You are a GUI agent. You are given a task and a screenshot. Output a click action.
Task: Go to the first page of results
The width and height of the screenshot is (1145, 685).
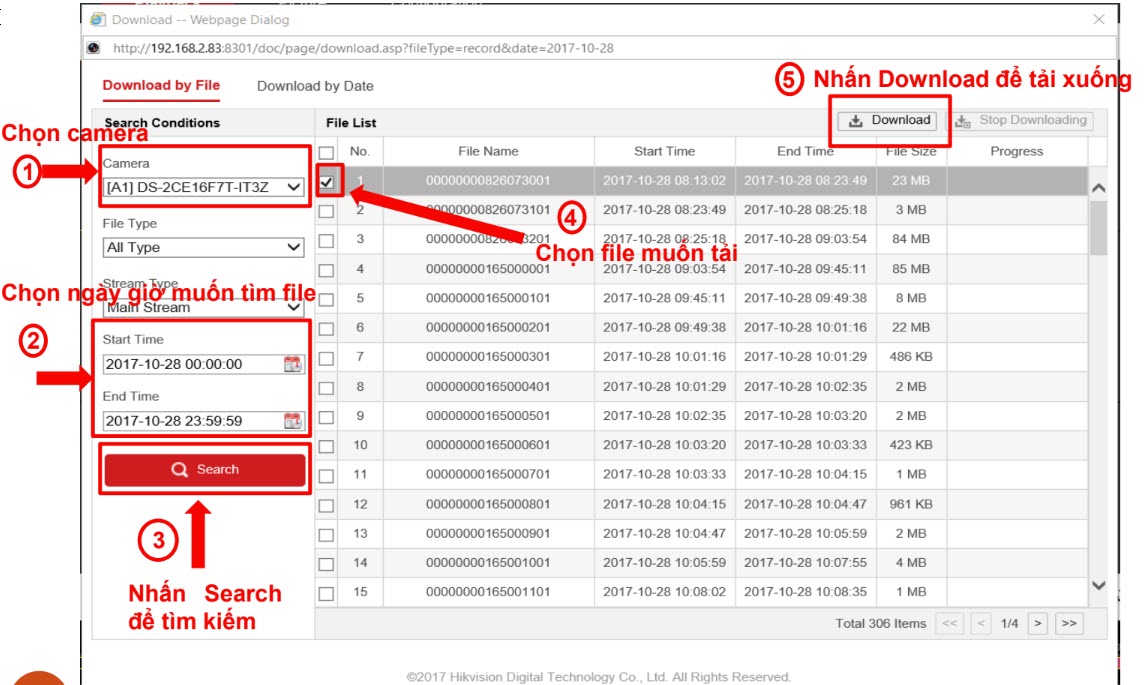949,624
